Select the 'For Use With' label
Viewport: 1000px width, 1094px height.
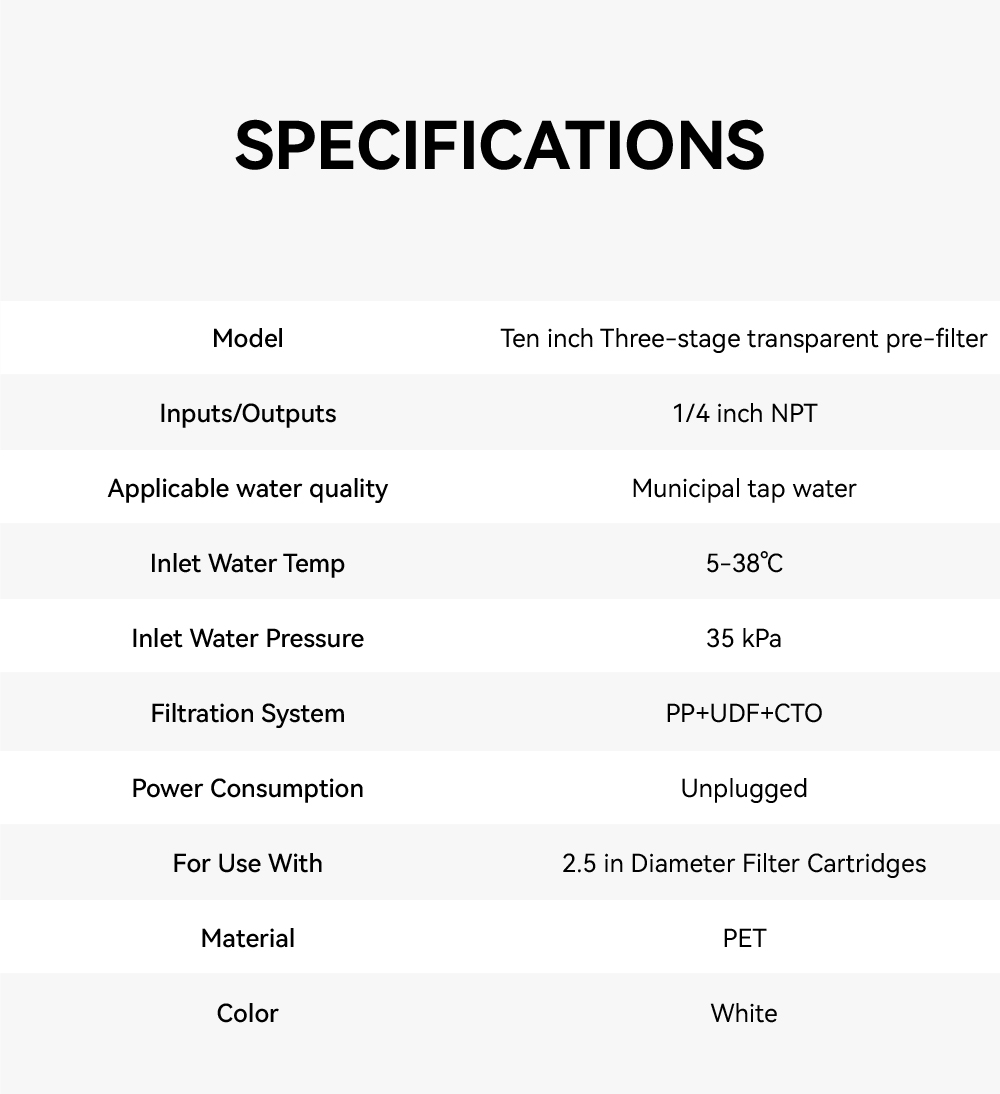248,864
